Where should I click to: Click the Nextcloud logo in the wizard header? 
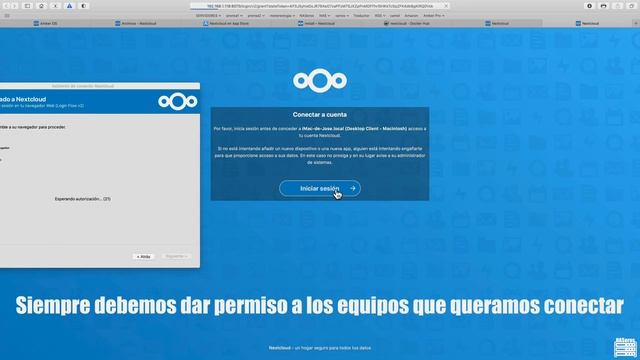(178, 101)
